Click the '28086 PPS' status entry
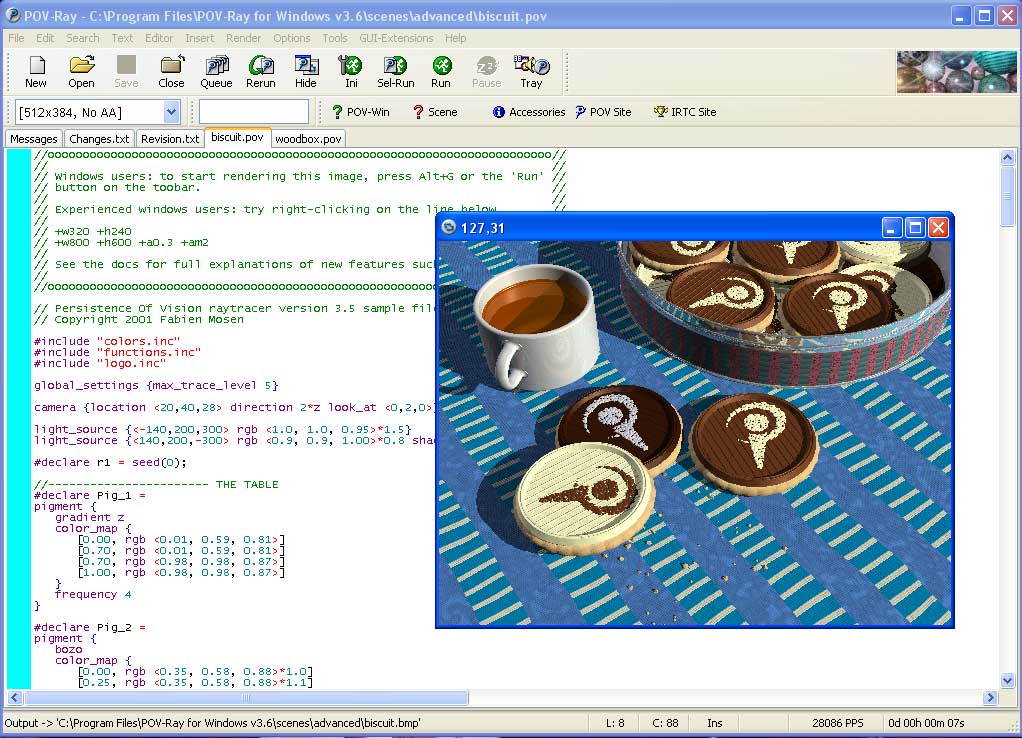1022x738 pixels. tap(838, 722)
